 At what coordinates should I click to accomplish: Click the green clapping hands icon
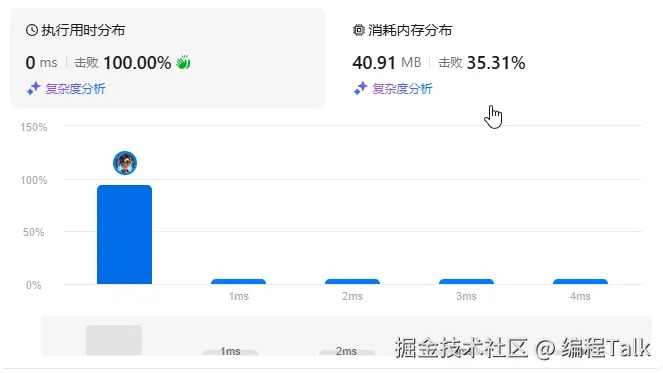(x=183, y=63)
